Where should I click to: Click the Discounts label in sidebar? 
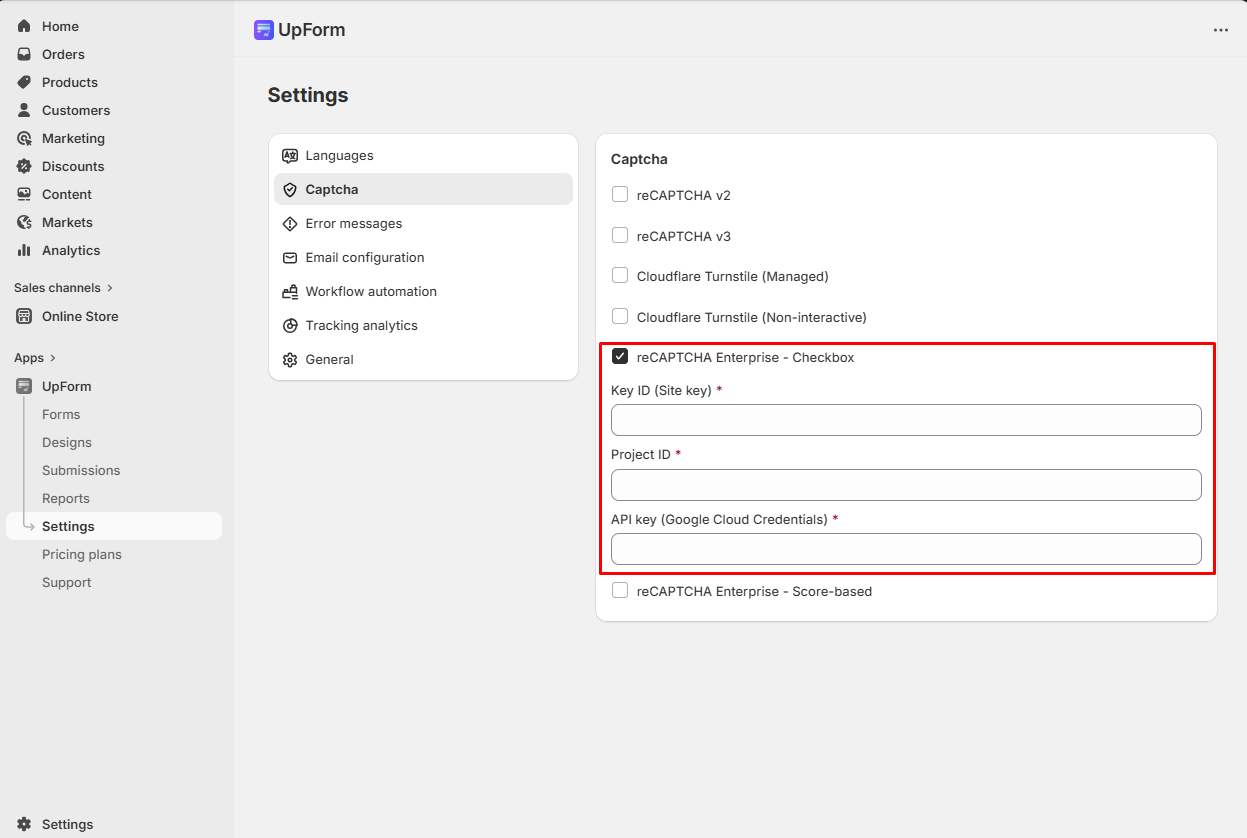[x=73, y=166]
